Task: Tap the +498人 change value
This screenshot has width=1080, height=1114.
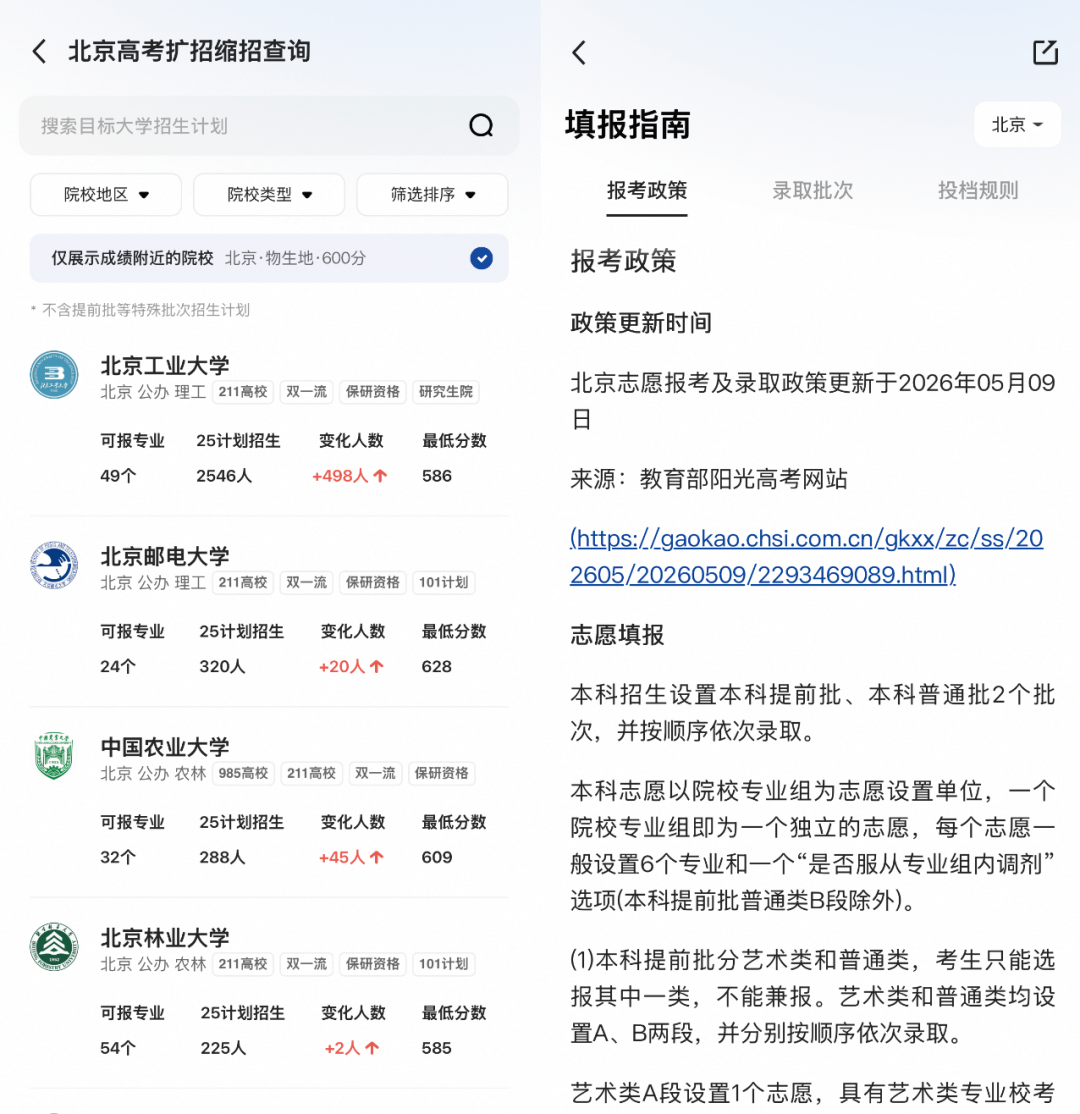Action: click(350, 476)
